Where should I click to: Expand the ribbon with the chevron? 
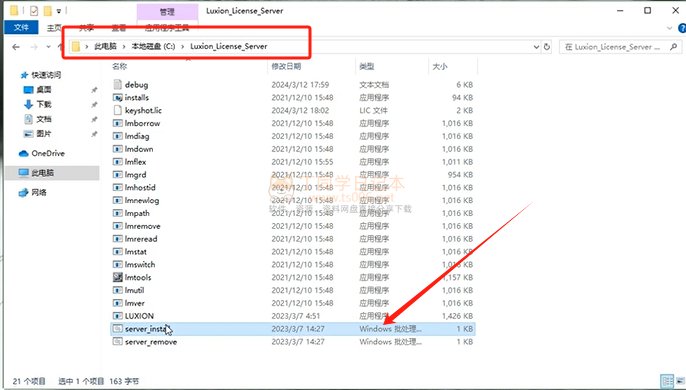click(x=669, y=28)
